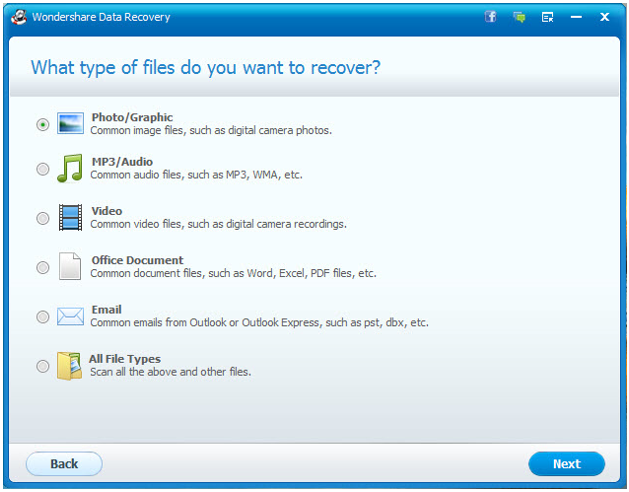Click the blank page Office Document icon
This screenshot has height=492, width=629.
pyautogui.click(x=70, y=266)
